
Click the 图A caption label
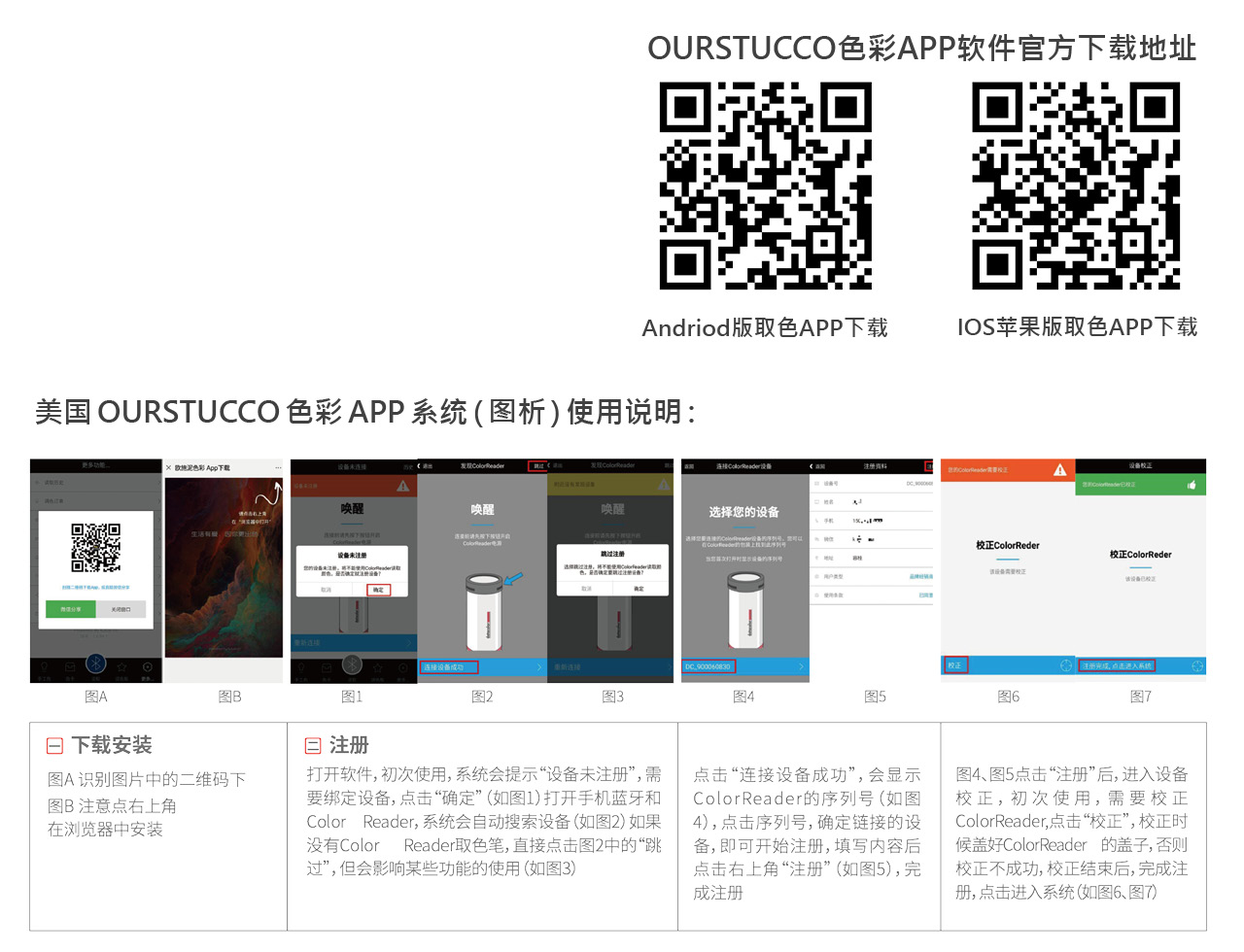pyautogui.click(x=96, y=696)
